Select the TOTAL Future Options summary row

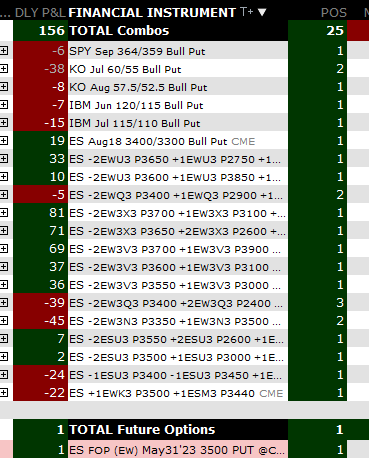click(178, 429)
